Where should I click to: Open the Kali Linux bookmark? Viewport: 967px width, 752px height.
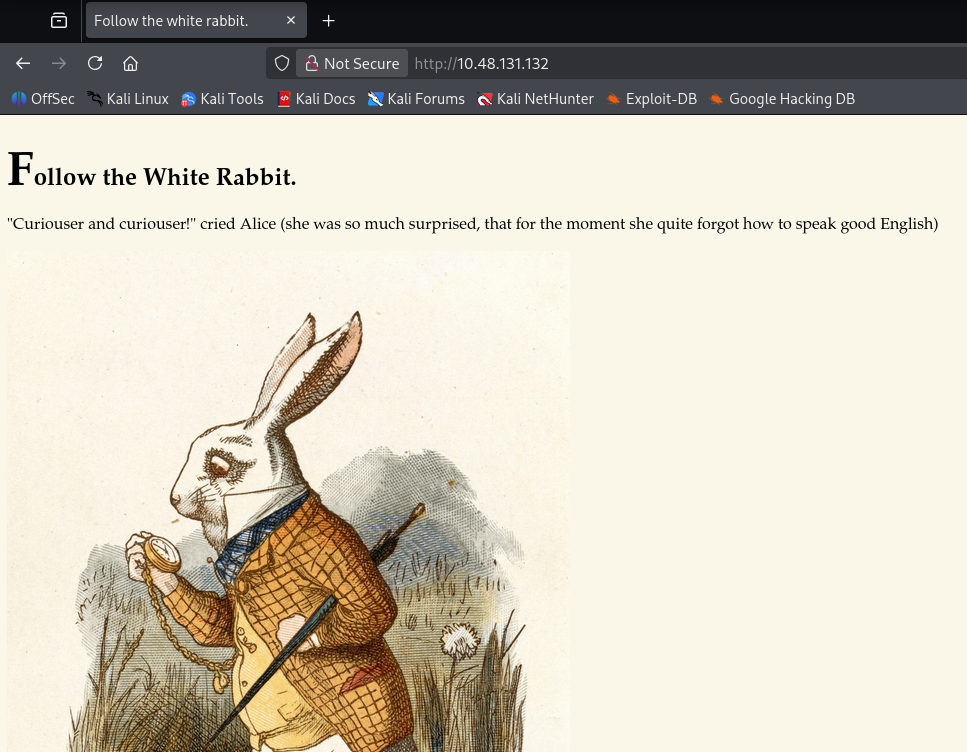tap(127, 98)
